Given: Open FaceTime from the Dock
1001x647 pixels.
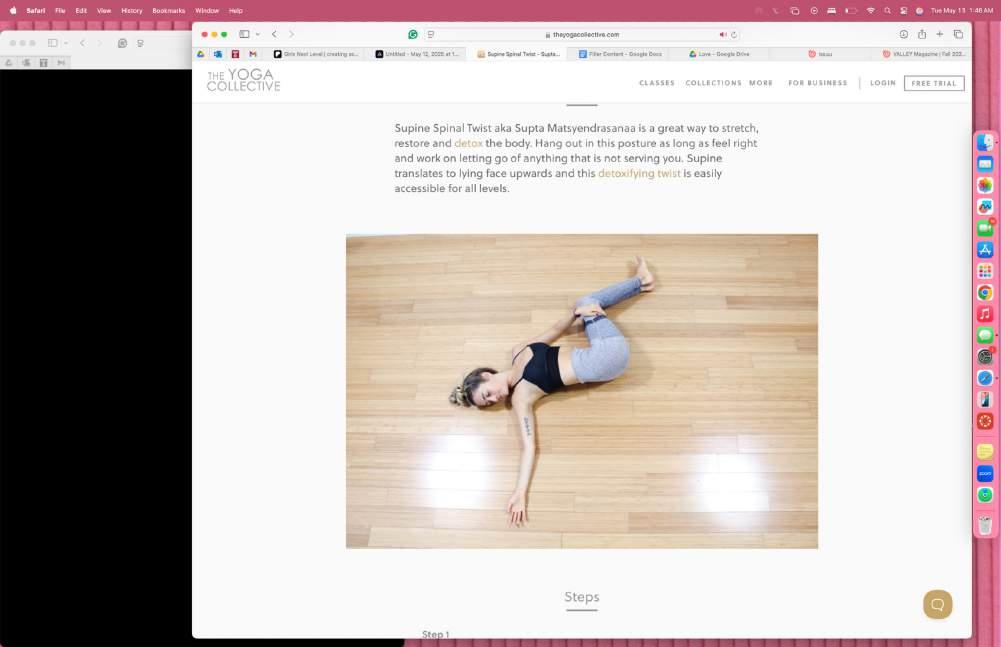Looking at the screenshot, I should 985,228.
